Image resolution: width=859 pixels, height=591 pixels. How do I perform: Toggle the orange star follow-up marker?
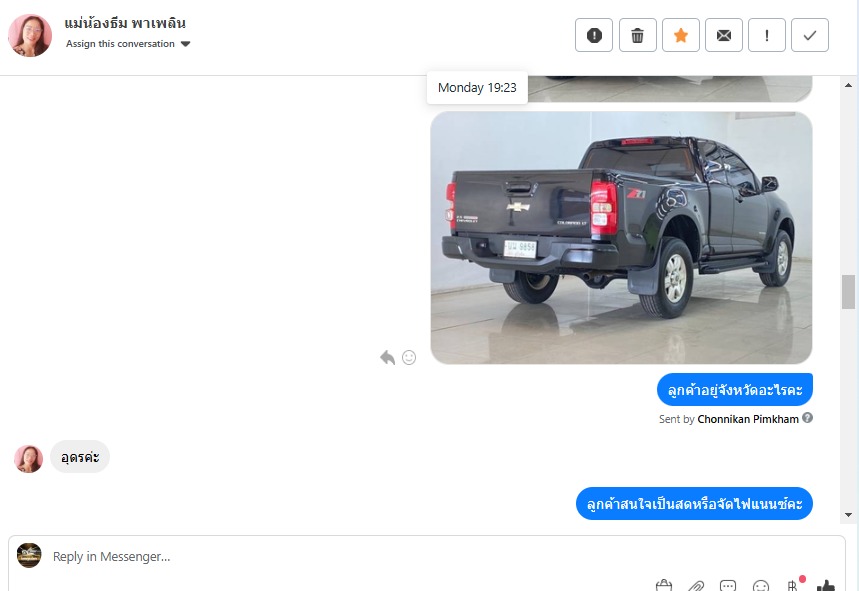click(680, 35)
